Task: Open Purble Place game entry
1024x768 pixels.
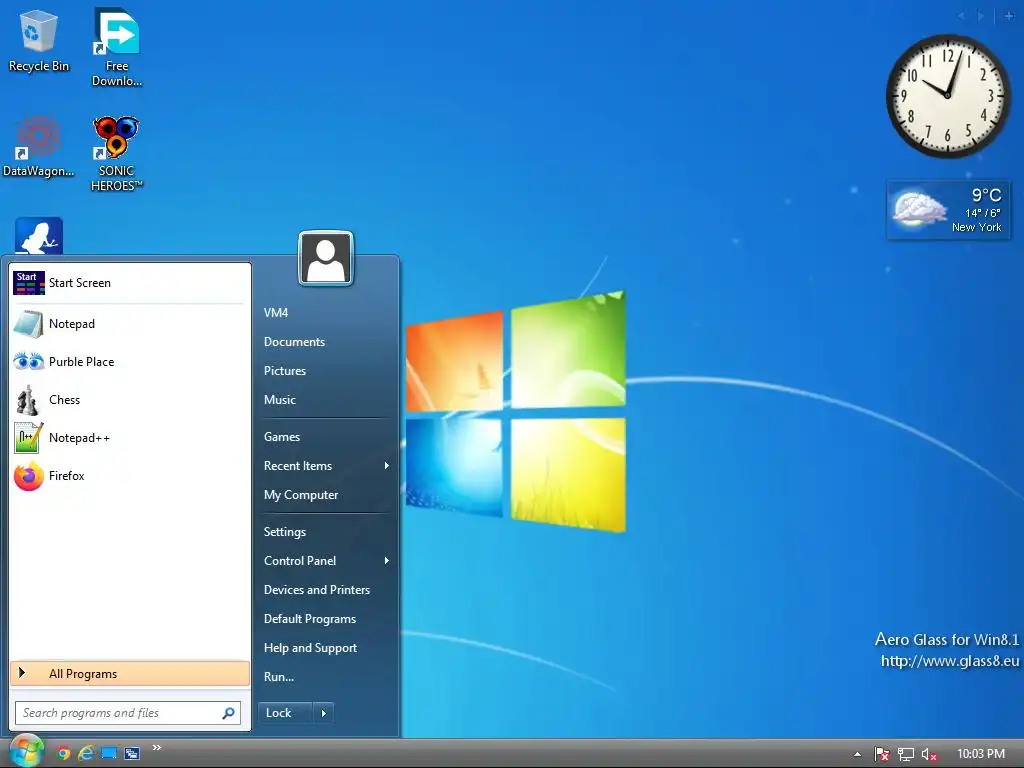Action: point(130,362)
